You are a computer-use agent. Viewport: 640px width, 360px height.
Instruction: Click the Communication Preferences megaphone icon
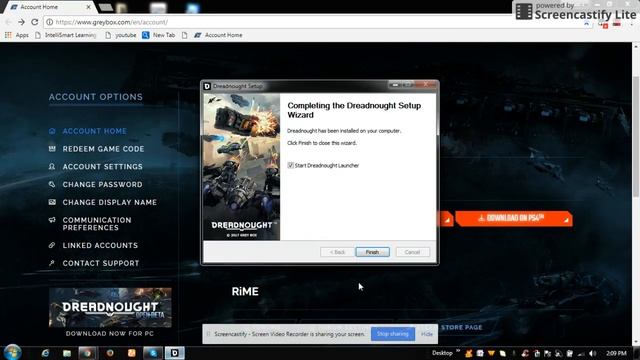[x=52, y=220]
